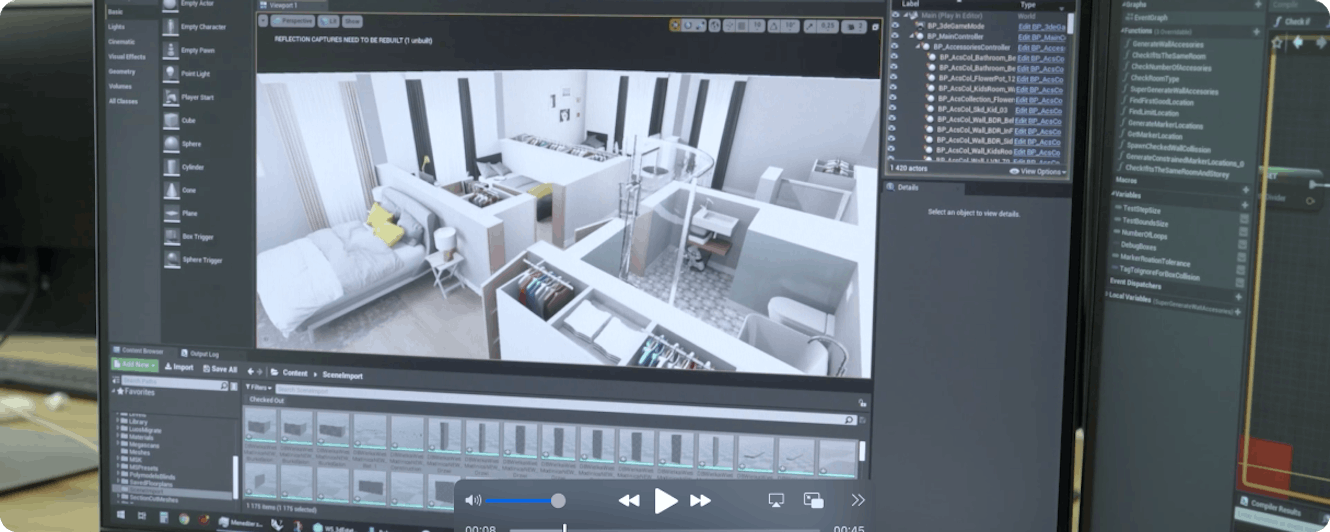Screen dimensions: 1330x532
Task: Click the Save All icon in Content Browser
Action: coord(205,369)
